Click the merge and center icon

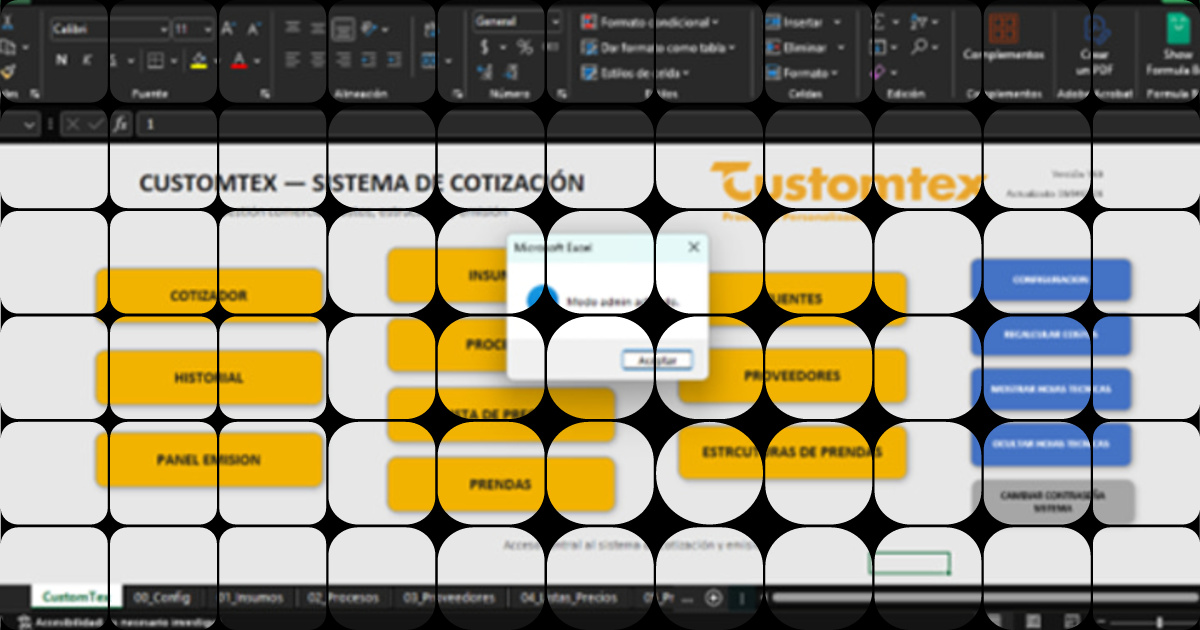(x=431, y=61)
